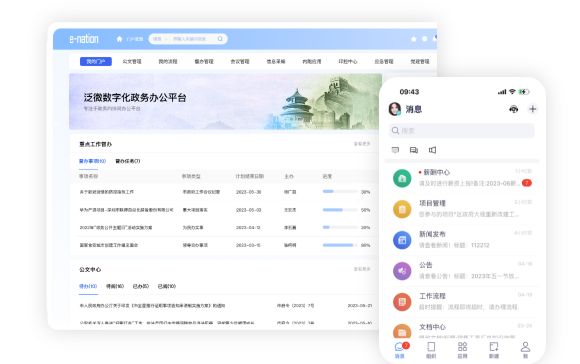Open the 公文管理 menu item

[x=132, y=61]
